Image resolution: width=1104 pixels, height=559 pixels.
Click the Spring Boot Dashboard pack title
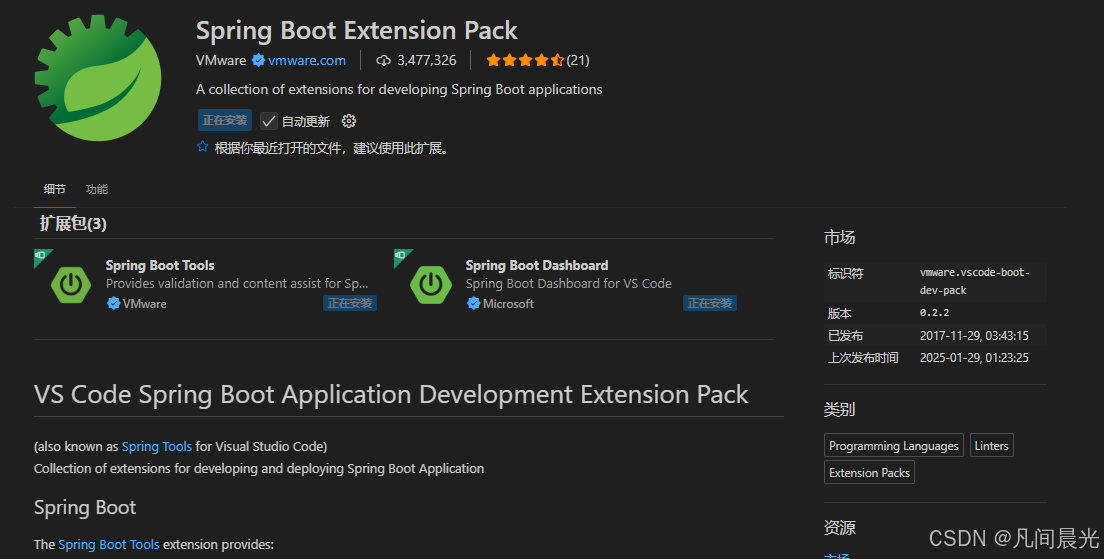[537, 265]
